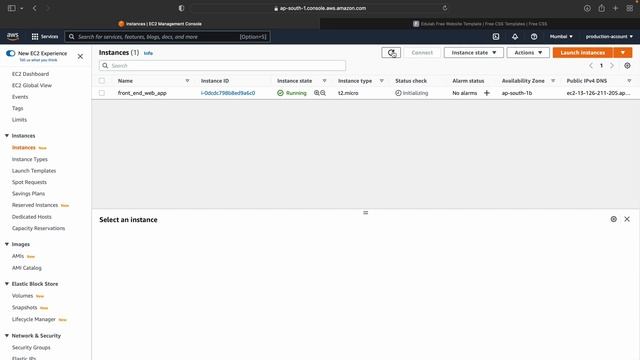Open Snapshots in sidebar
Image resolution: width=640 pixels, height=360 pixels.
(24, 307)
